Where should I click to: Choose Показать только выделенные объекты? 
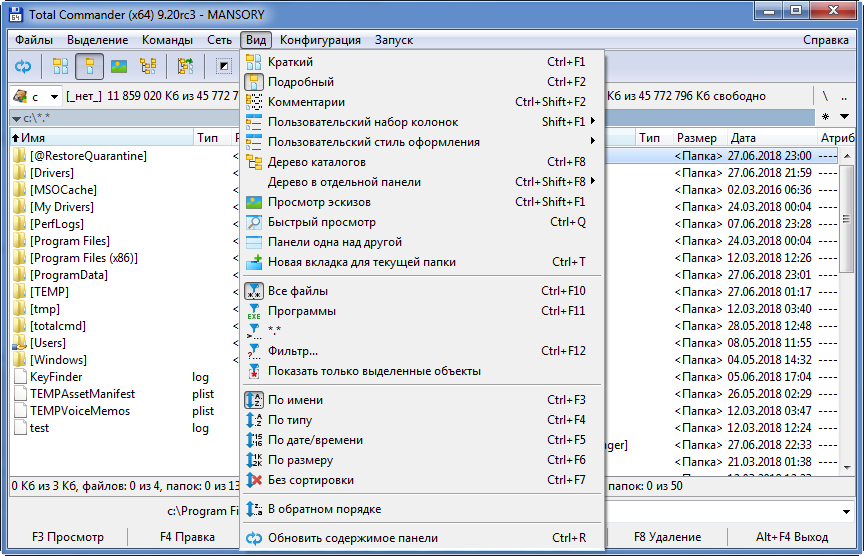[423, 371]
